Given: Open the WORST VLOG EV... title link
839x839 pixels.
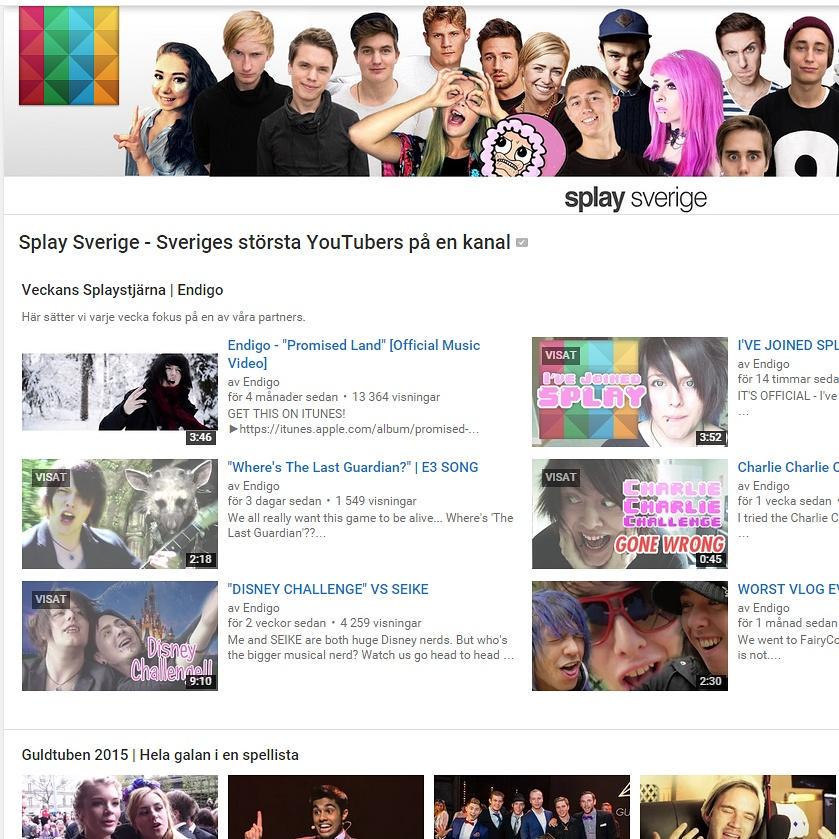Looking at the screenshot, I should click(x=788, y=589).
